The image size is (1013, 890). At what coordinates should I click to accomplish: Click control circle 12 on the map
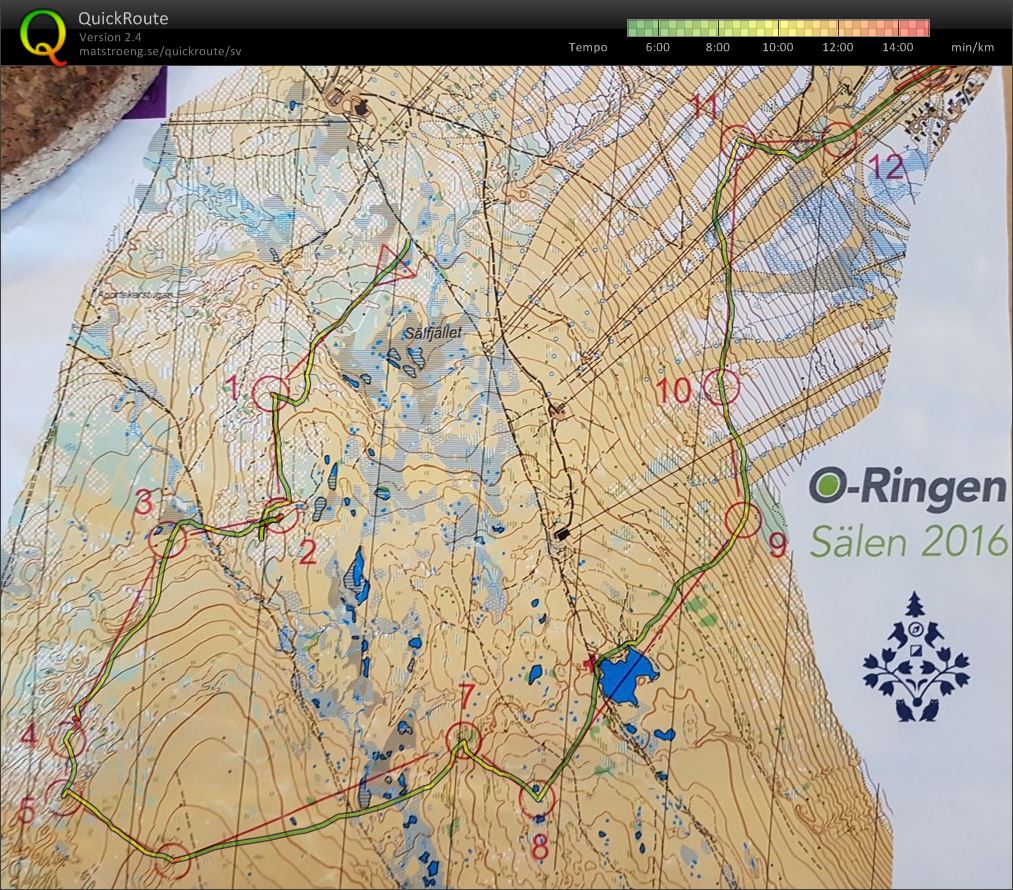tap(839, 138)
